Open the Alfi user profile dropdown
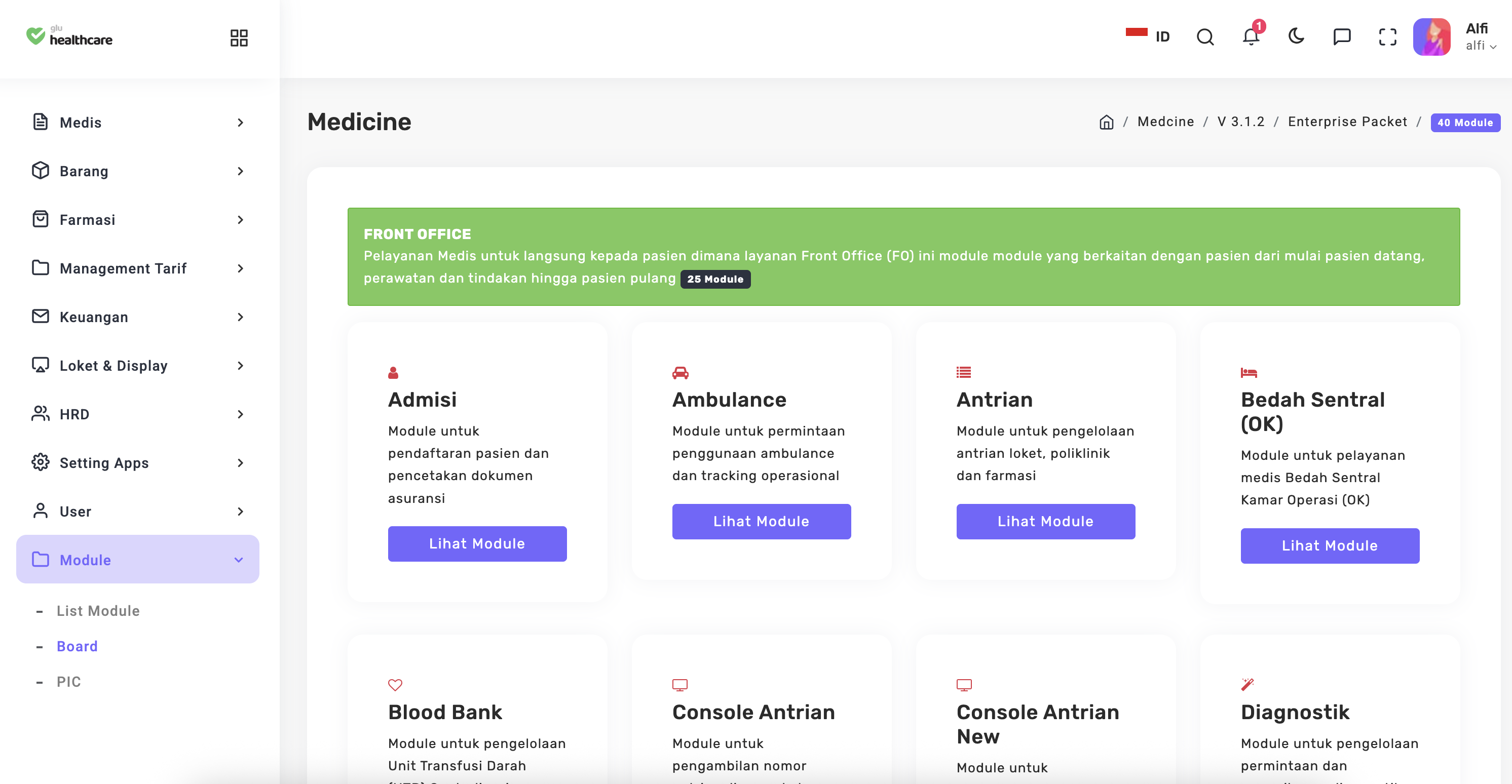1512x784 pixels. pyautogui.click(x=1480, y=37)
